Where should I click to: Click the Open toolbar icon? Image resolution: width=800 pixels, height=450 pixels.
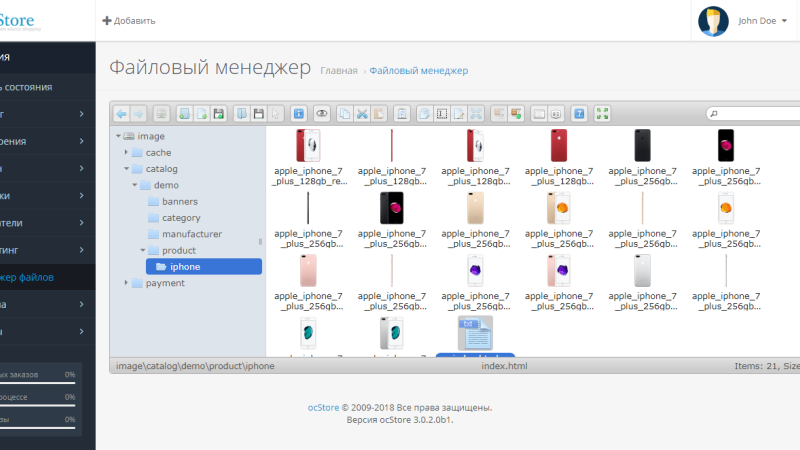point(242,114)
